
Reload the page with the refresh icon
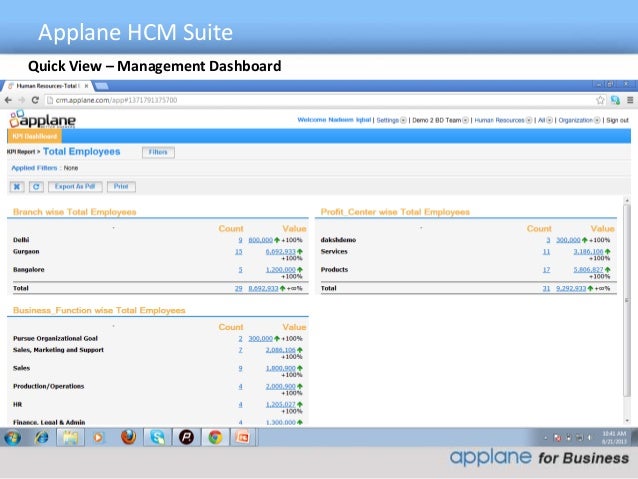[35, 100]
